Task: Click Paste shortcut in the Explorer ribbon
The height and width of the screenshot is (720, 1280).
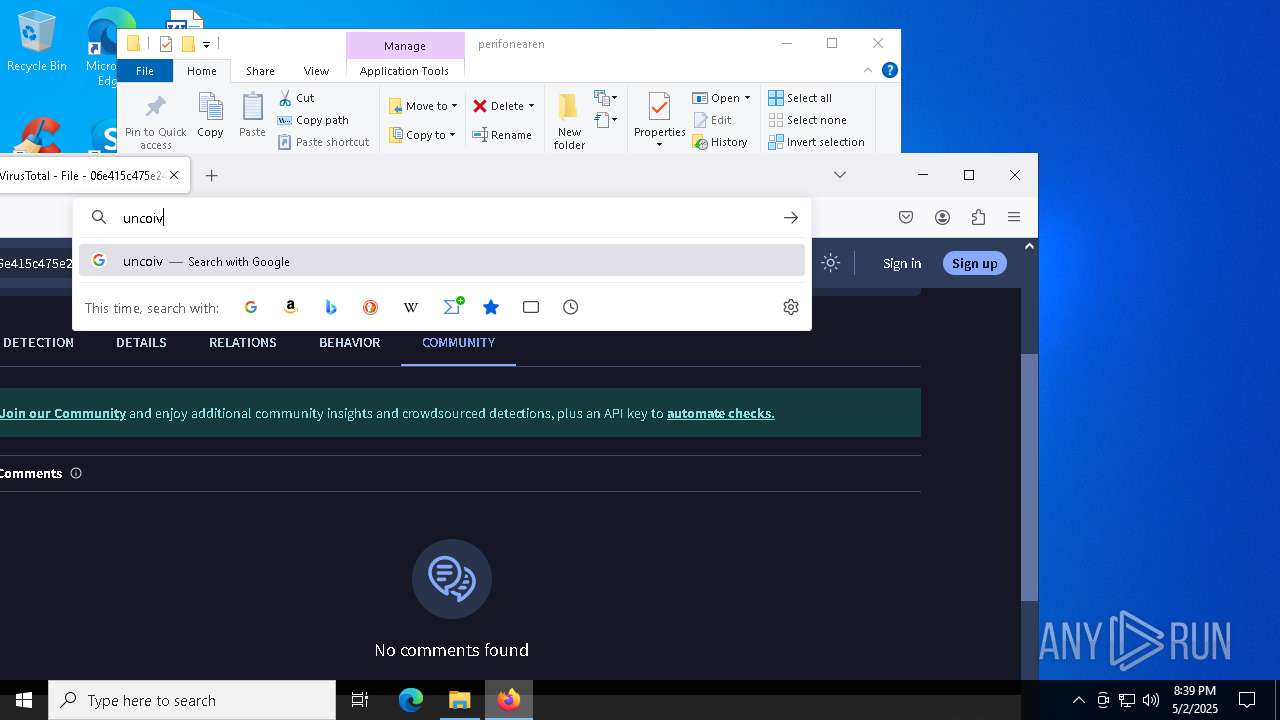Action: click(x=323, y=142)
